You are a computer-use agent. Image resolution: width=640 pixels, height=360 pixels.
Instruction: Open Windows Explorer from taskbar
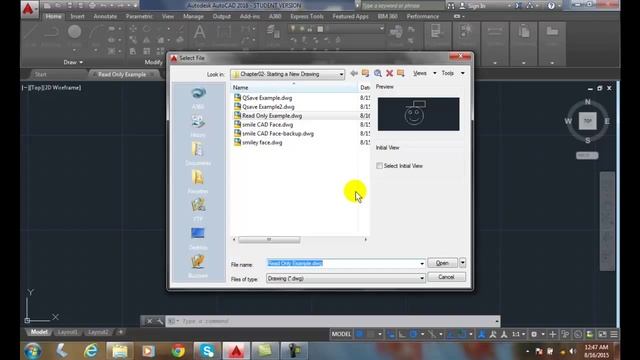point(120,351)
